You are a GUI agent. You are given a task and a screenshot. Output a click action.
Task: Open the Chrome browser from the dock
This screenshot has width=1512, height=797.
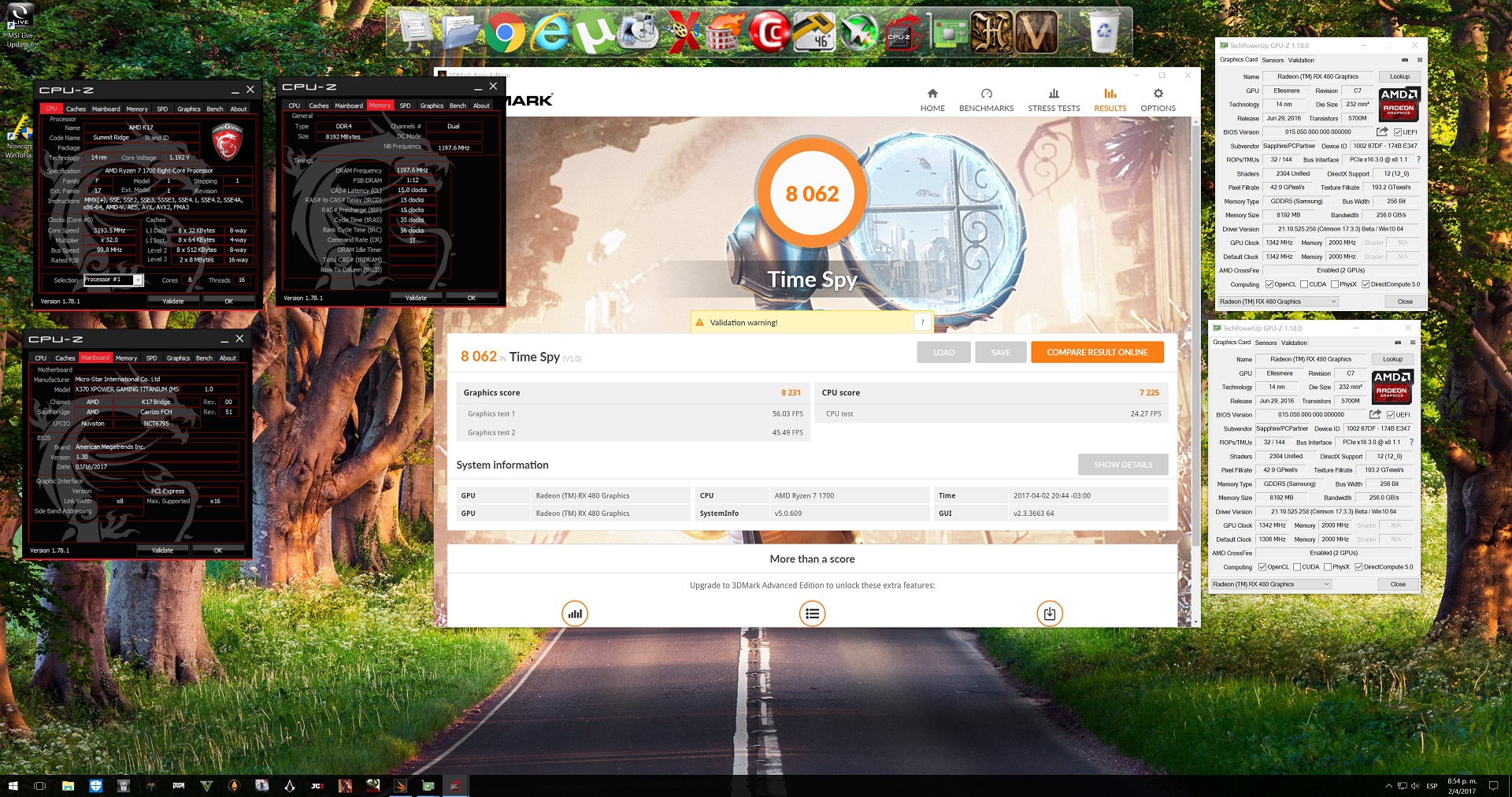pyautogui.click(x=504, y=32)
